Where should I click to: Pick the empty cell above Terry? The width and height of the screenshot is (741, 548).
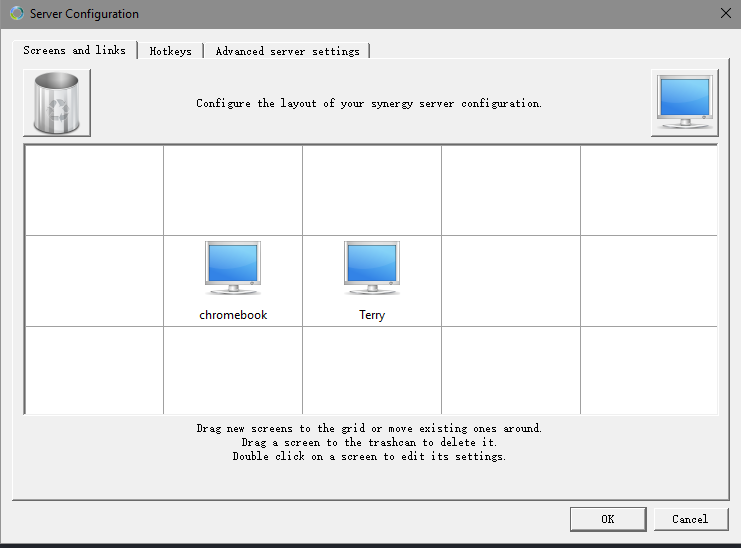click(x=372, y=190)
